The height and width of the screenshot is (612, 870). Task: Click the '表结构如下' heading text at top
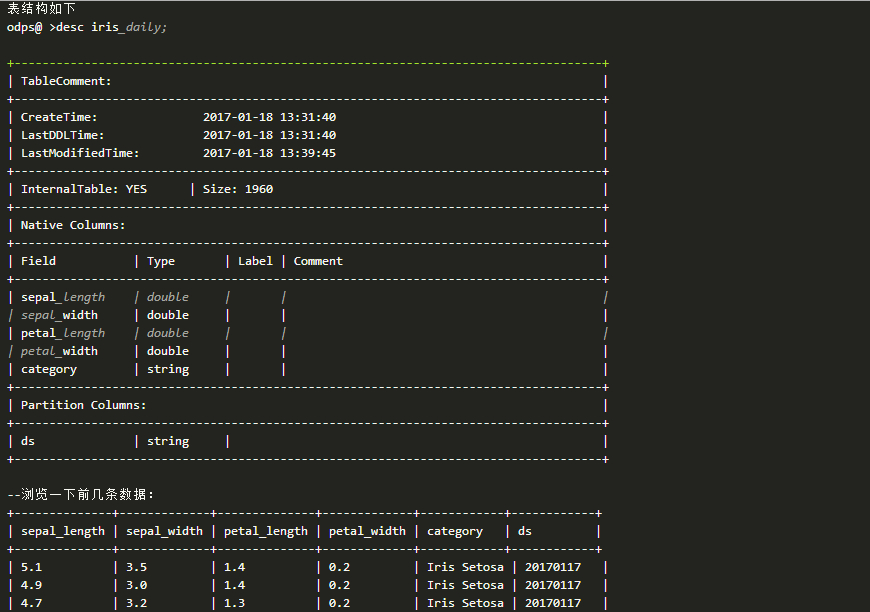coord(41,8)
